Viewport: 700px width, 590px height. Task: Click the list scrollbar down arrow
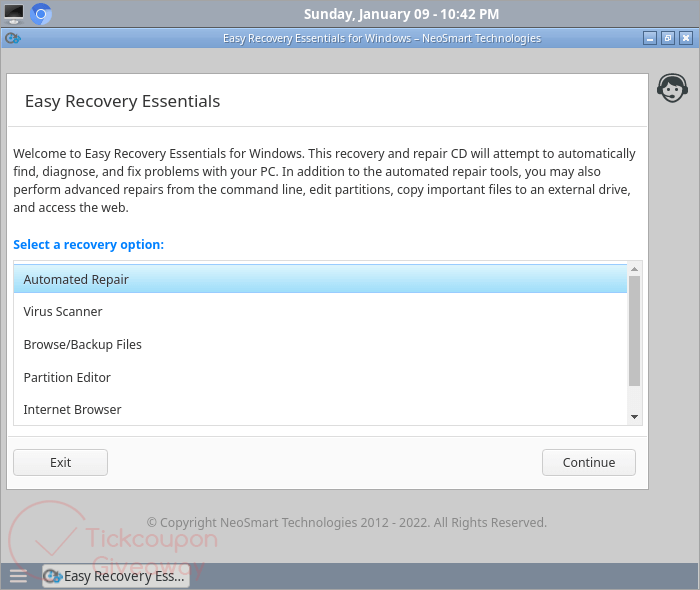click(634, 417)
